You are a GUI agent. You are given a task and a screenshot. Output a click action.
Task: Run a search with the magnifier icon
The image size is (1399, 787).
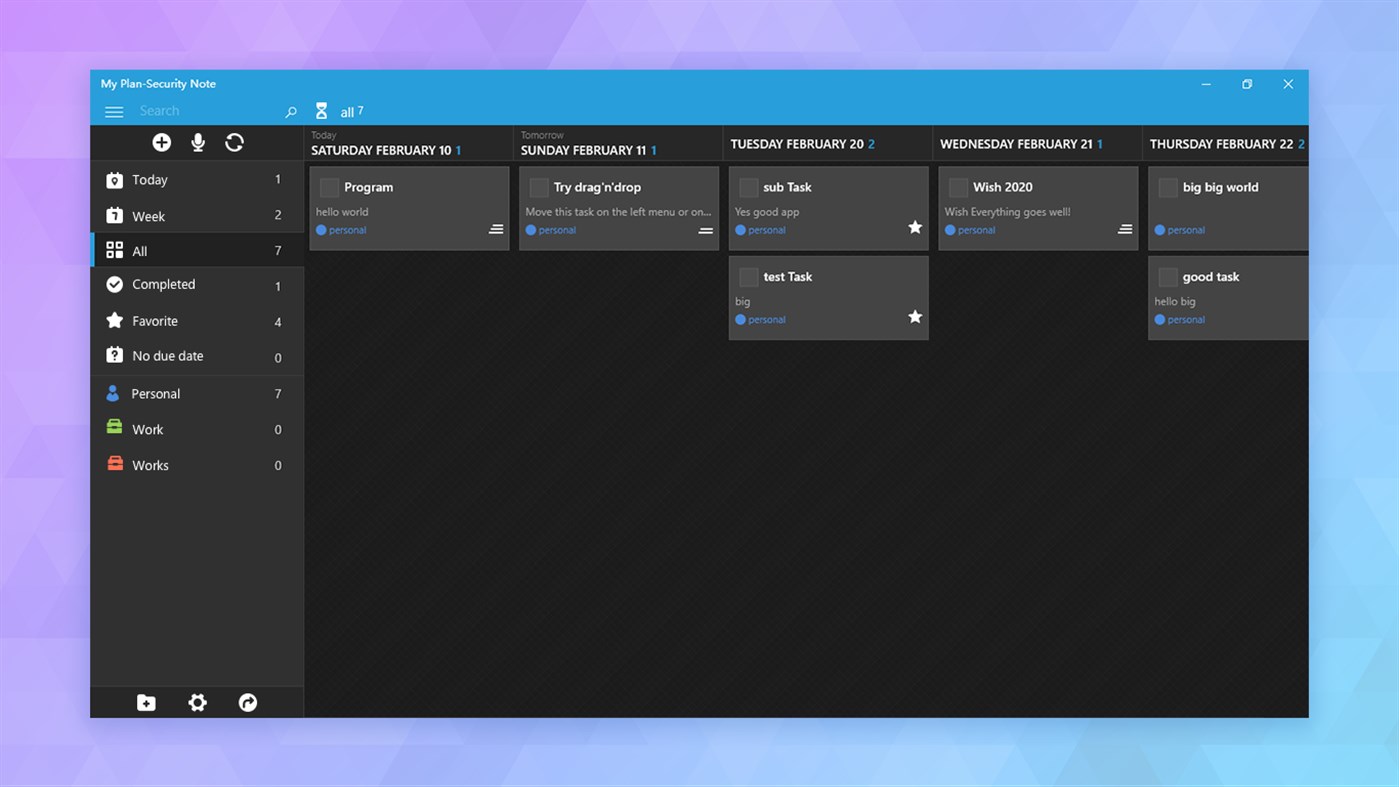pos(290,112)
